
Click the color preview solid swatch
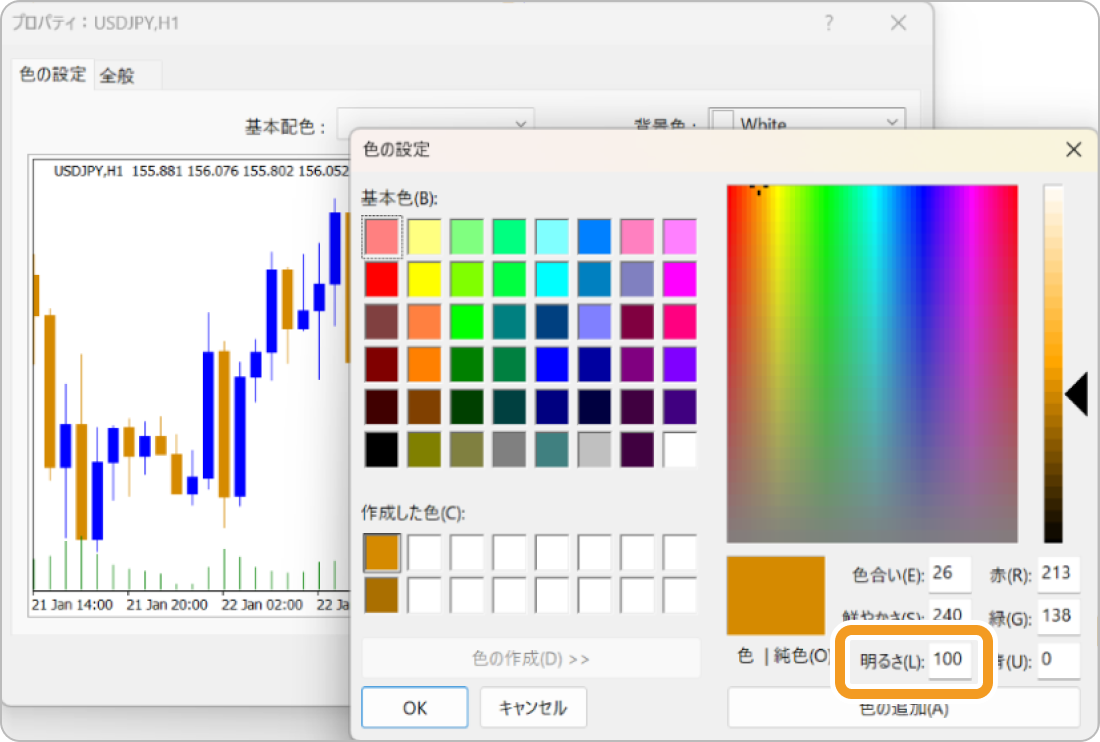776,596
